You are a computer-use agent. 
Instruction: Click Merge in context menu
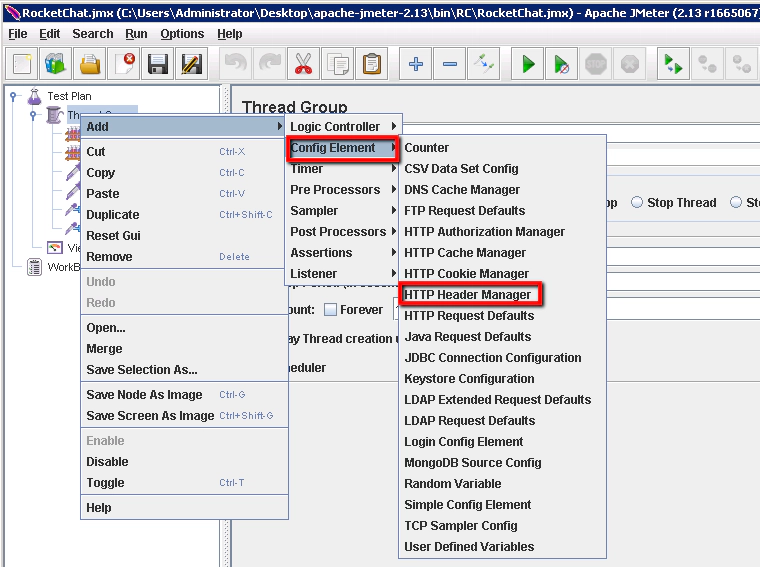coord(184,349)
